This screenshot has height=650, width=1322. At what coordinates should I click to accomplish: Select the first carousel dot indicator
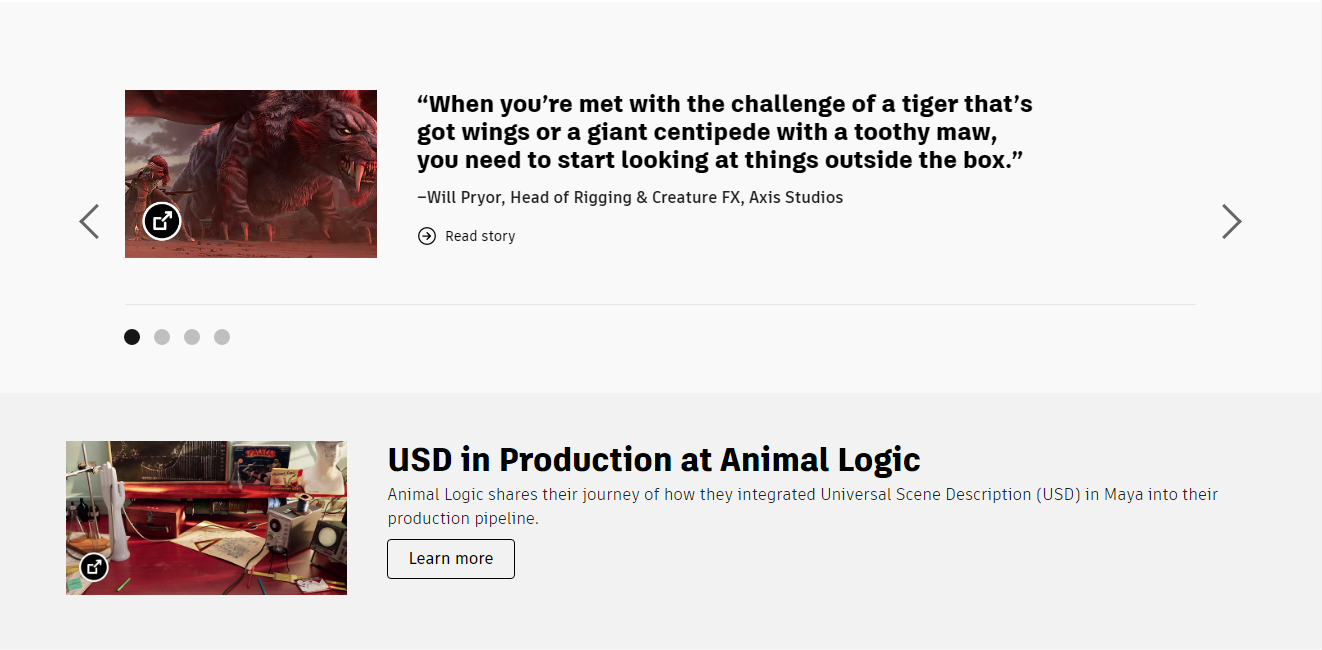pos(132,337)
